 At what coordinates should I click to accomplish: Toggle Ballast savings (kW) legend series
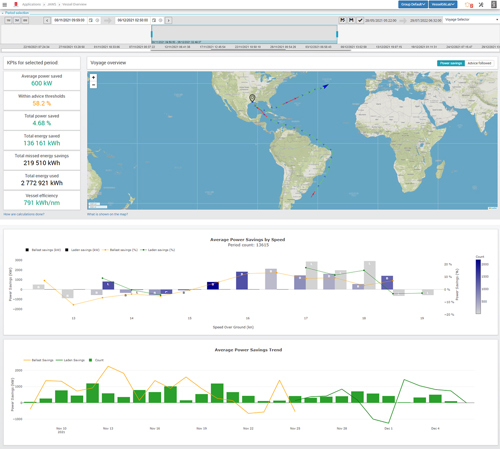(43, 250)
